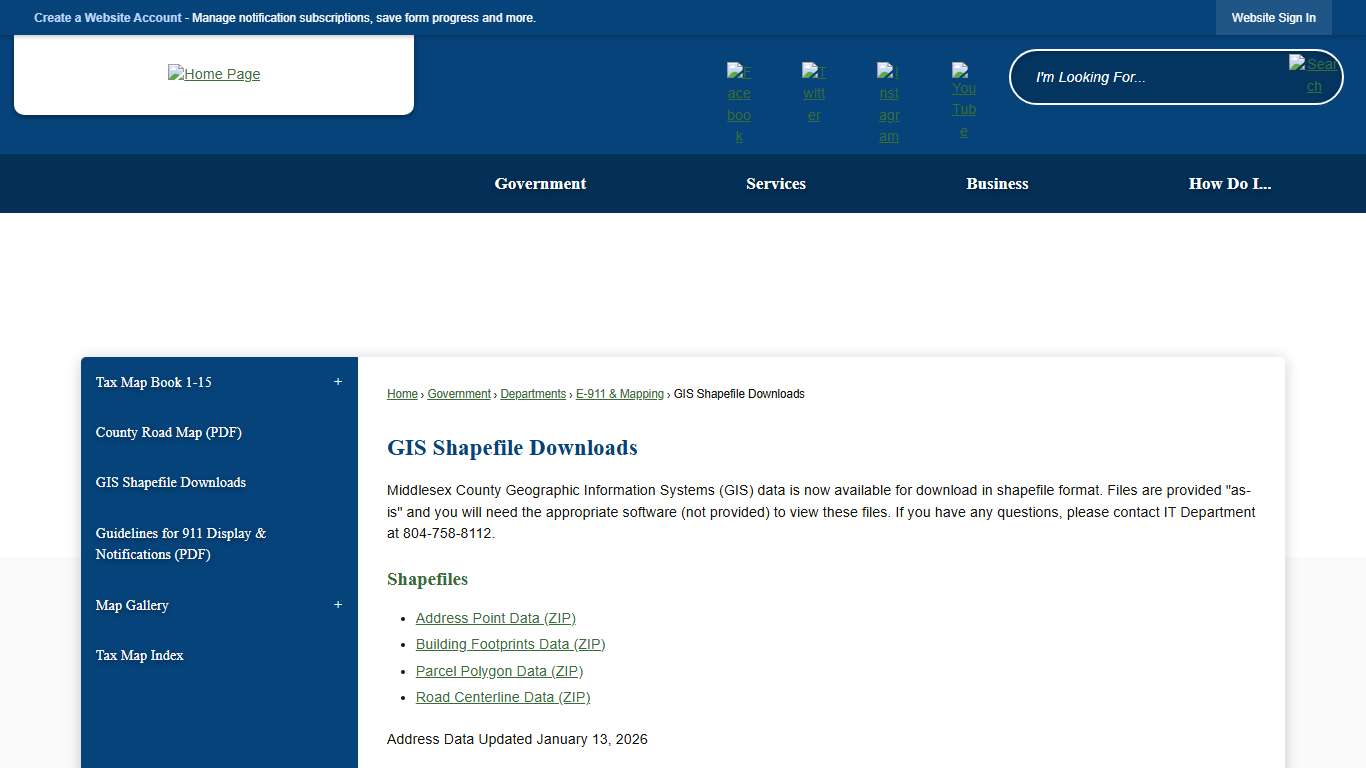Image resolution: width=1366 pixels, height=768 pixels.
Task: Expand the Map Gallery section
Action: point(337,604)
